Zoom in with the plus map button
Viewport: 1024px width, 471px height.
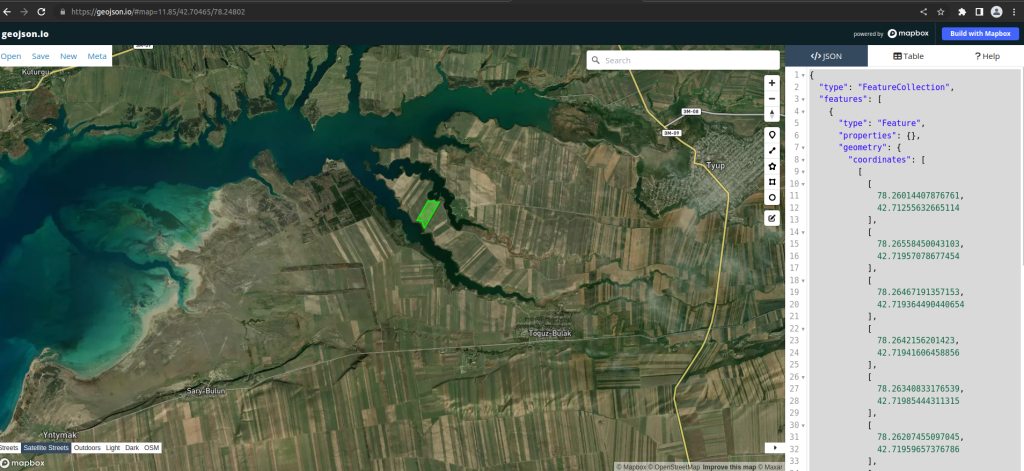tap(772, 83)
